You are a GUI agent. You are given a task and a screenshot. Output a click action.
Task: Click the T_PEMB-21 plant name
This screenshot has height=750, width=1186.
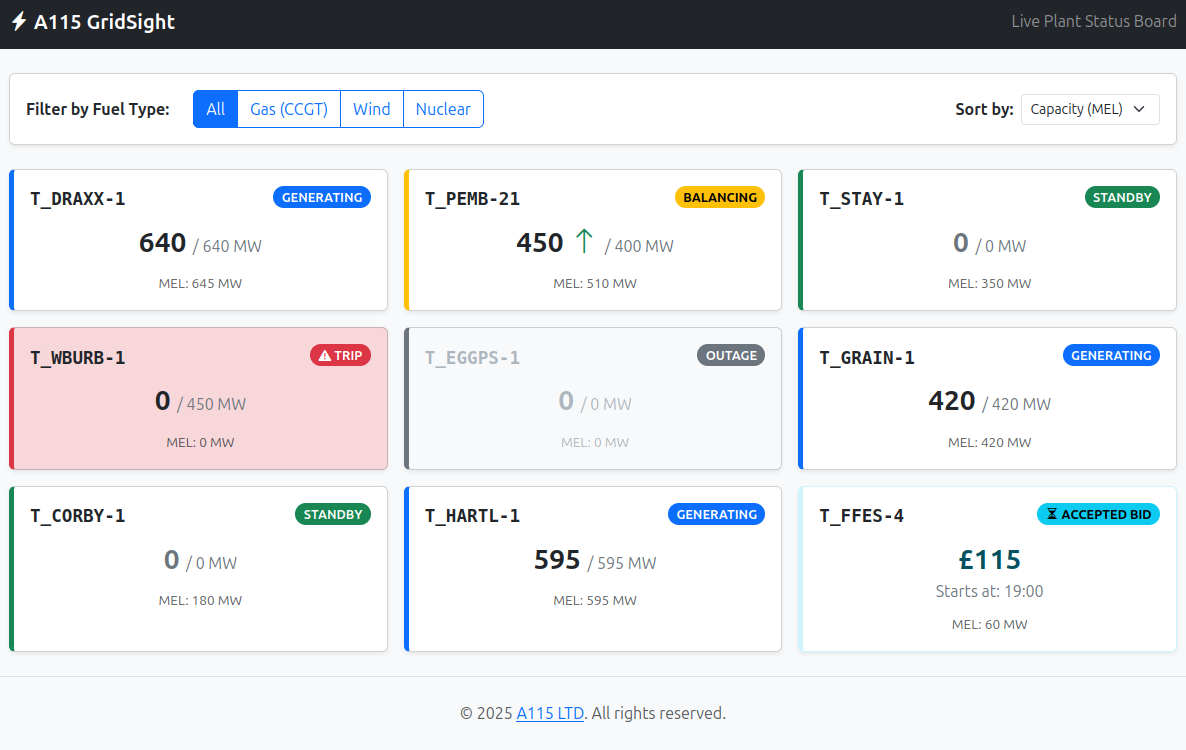coord(473,199)
